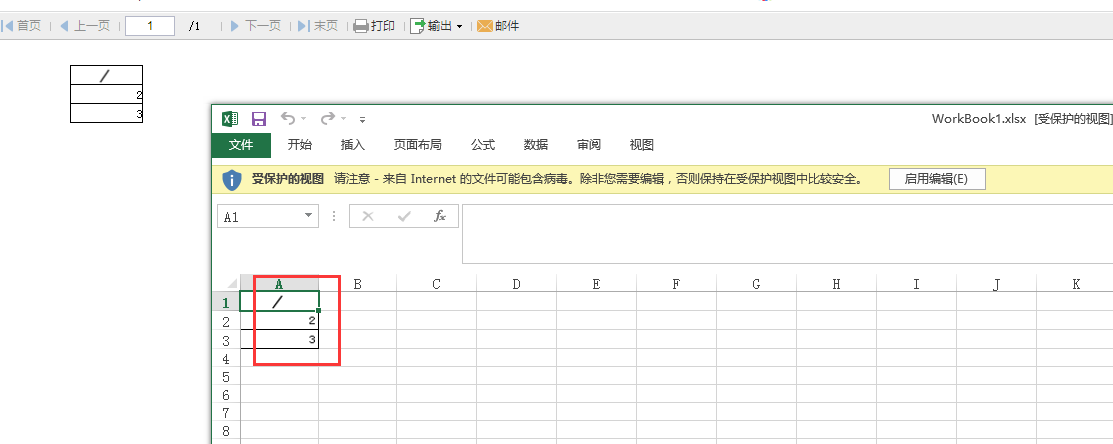Open the undo history dropdown arrow
Viewport: 1113px width, 444px height.
(x=303, y=118)
